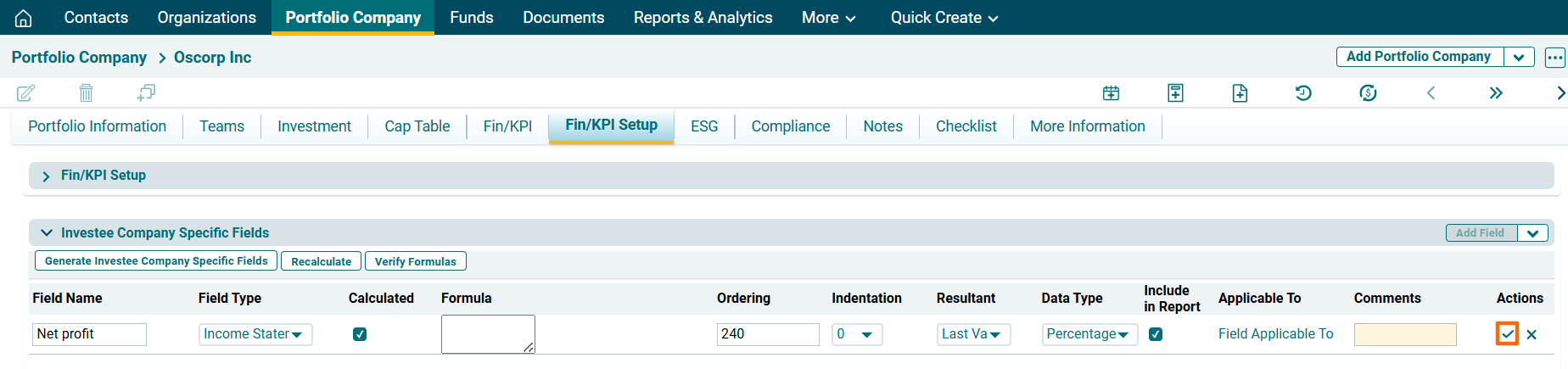Switch to the Cap Table tab

click(417, 126)
